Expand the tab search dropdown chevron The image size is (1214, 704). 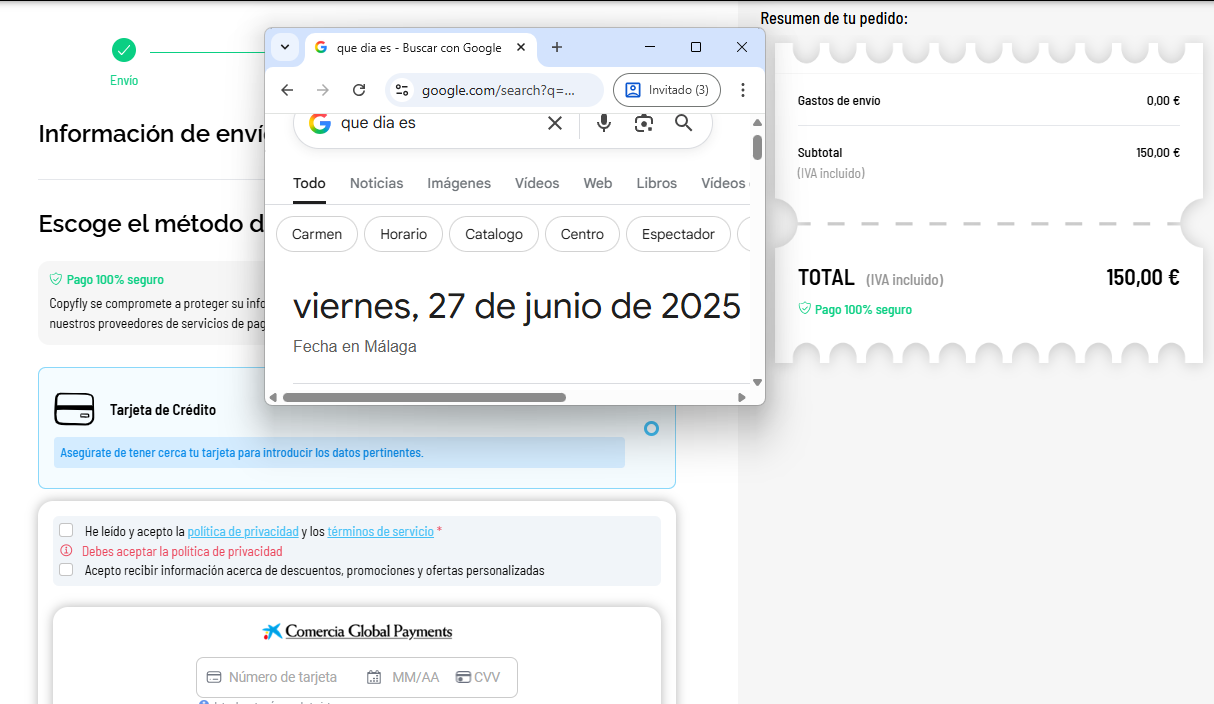coord(285,47)
